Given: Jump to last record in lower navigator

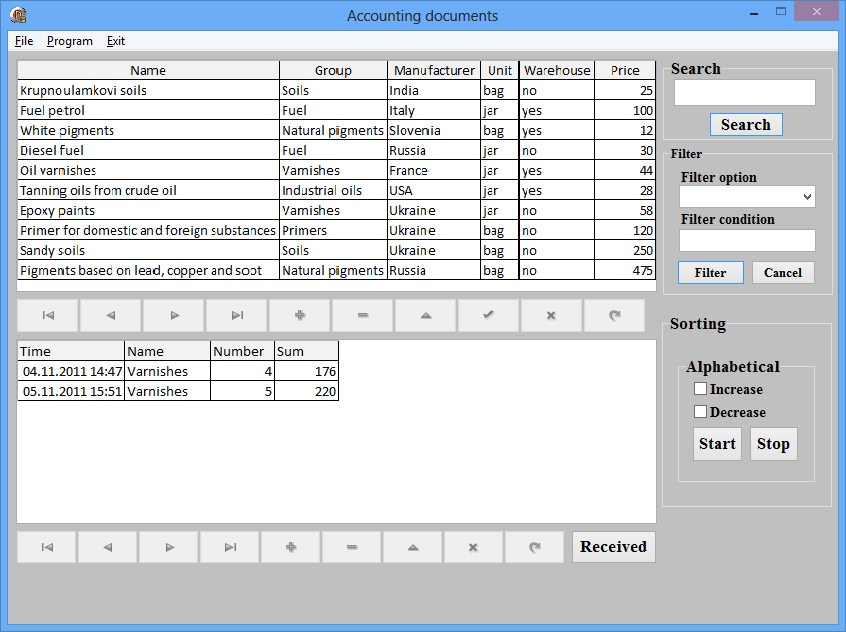Looking at the screenshot, I should click(x=230, y=547).
